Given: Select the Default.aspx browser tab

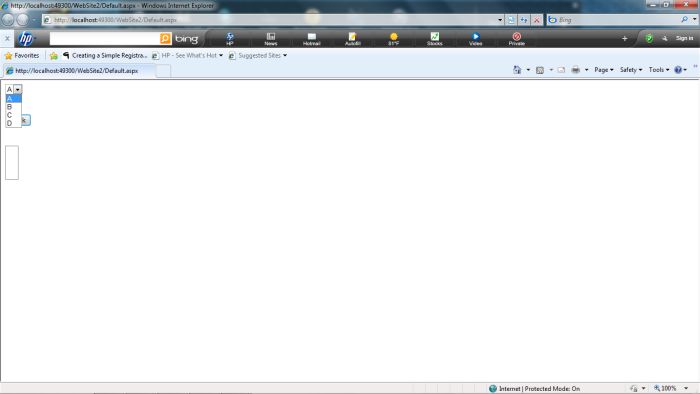Looking at the screenshot, I should click(79, 71).
